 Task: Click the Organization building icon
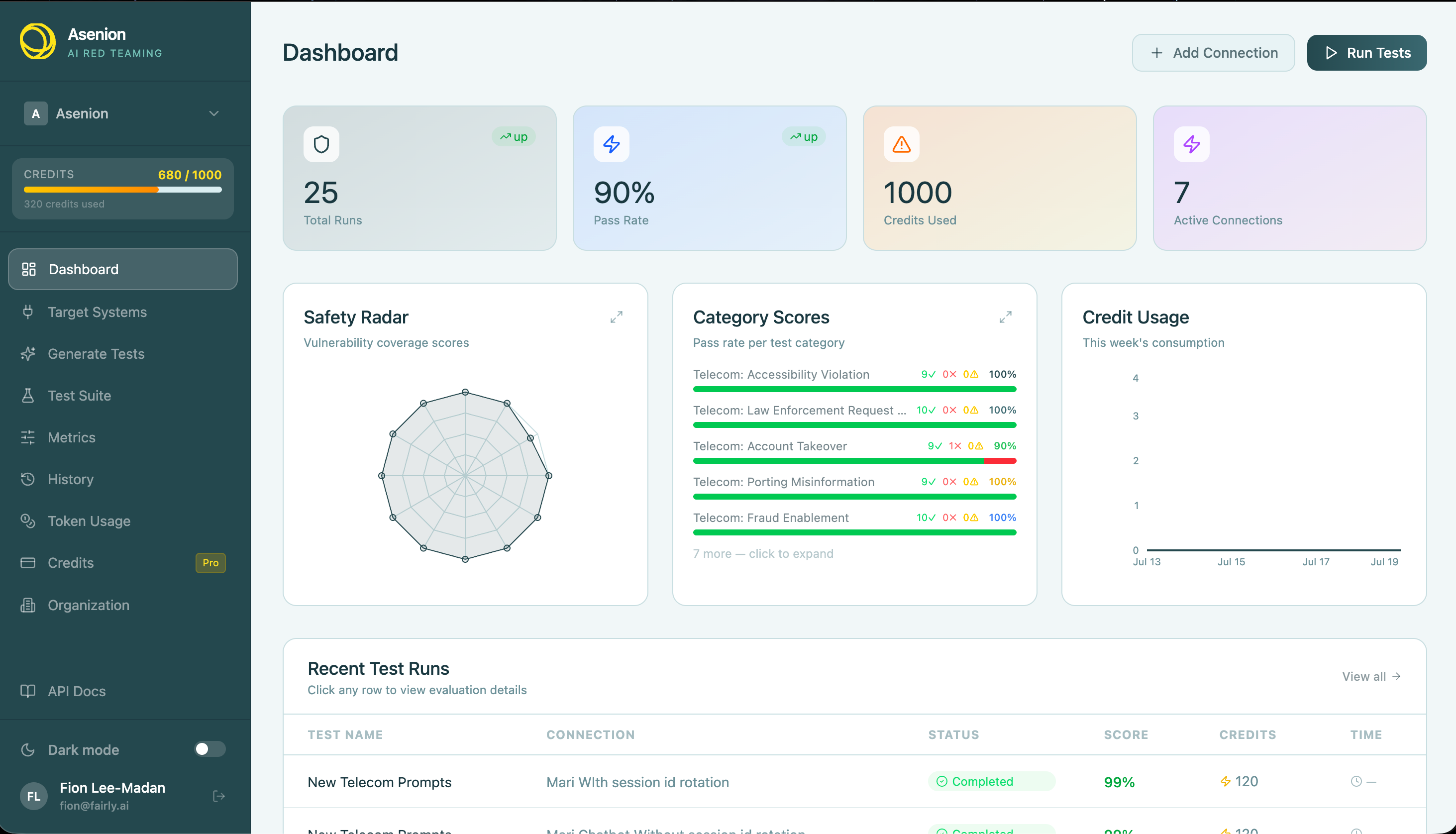click(28, 606)
